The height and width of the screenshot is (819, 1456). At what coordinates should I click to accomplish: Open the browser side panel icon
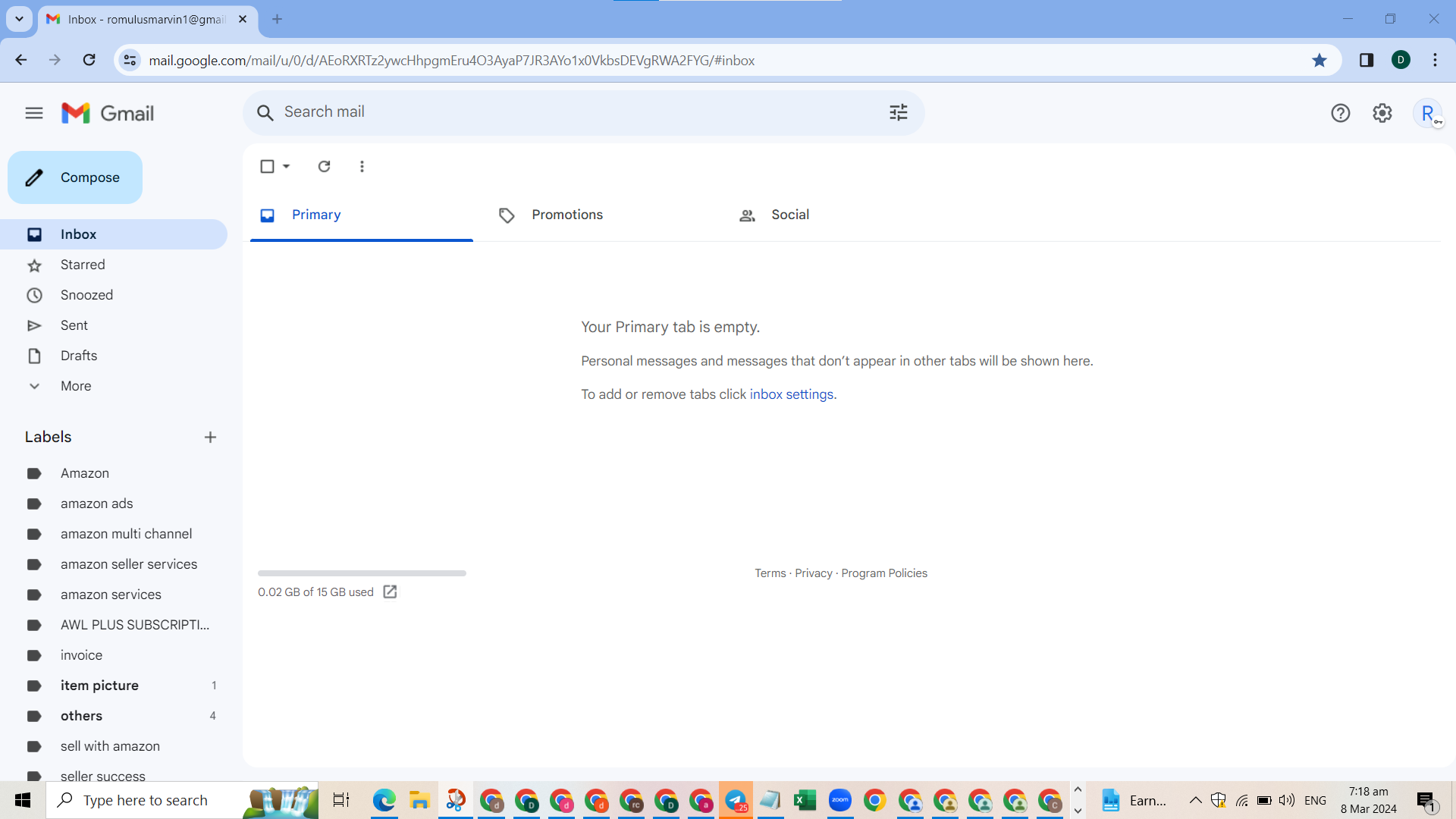[1367, 60]
